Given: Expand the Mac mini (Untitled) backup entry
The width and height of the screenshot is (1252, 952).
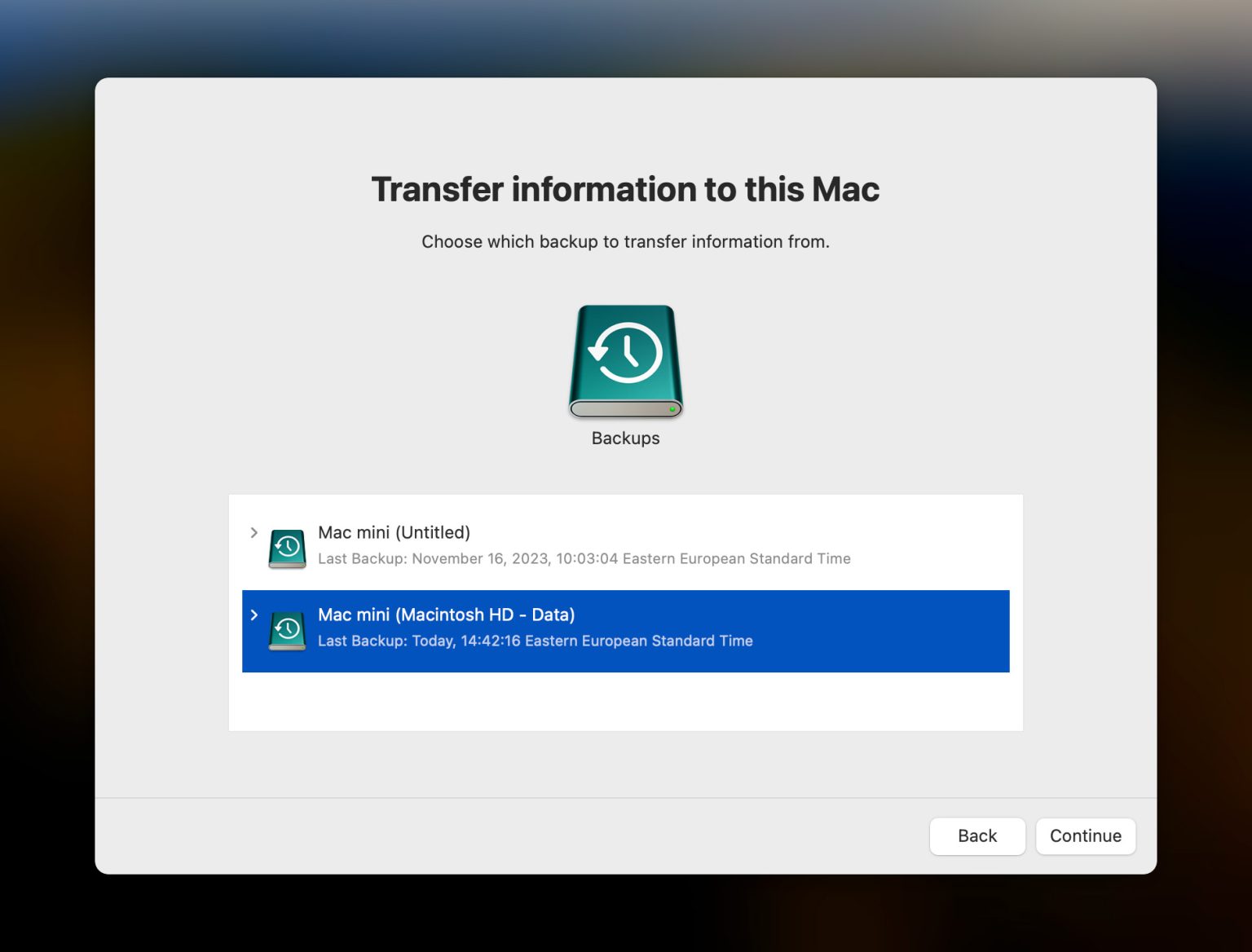Looking at the screenshot, I should tap(253, 532).
